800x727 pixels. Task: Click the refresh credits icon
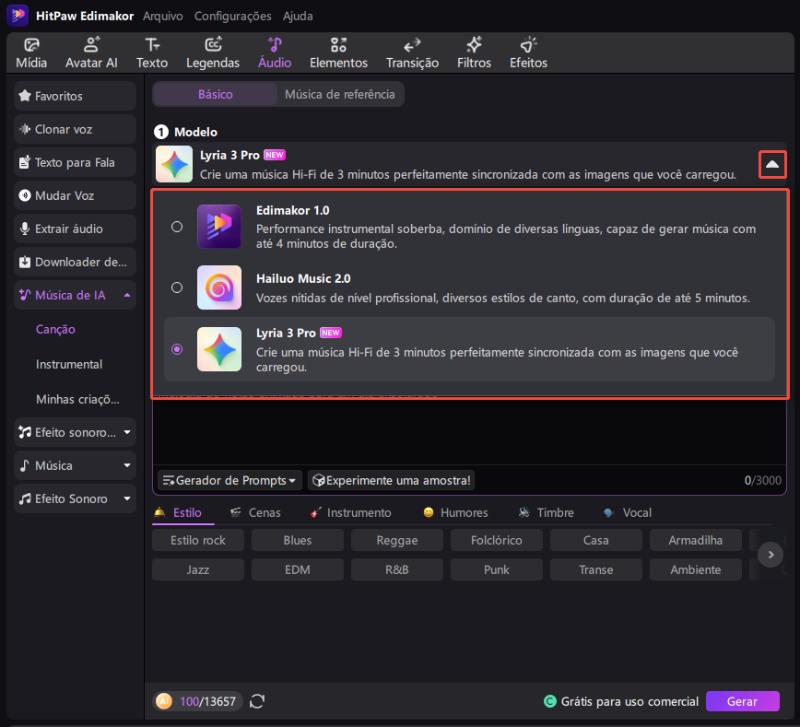click(257, 701)
